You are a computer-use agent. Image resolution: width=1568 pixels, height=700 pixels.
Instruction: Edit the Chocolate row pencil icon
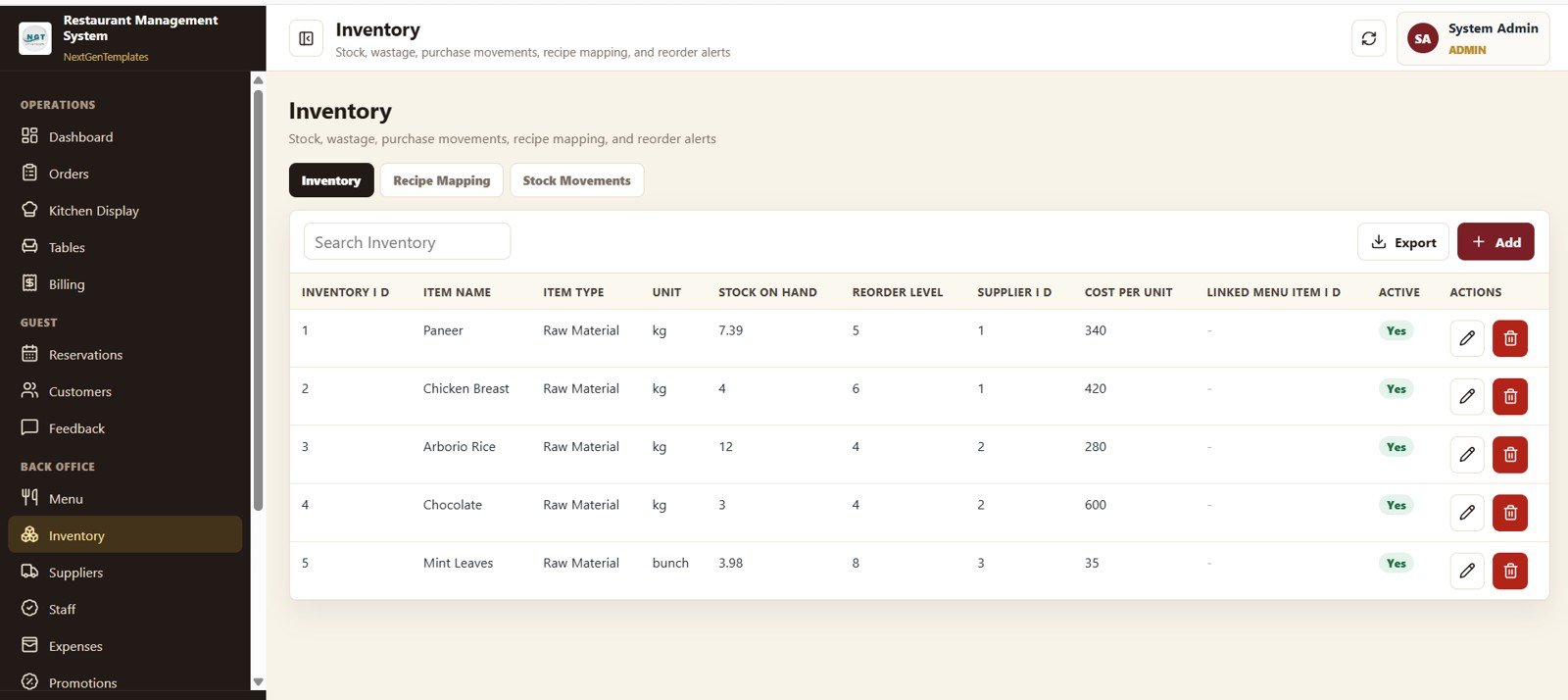(x=1467, y=513)
